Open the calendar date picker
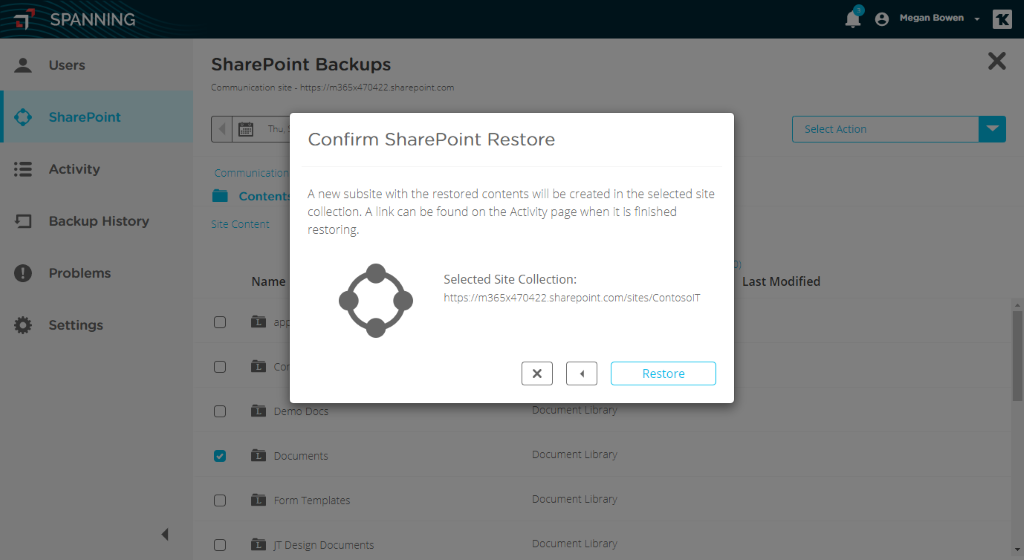The height and width of the screenshot is (560, 1024). click(246, 129)
